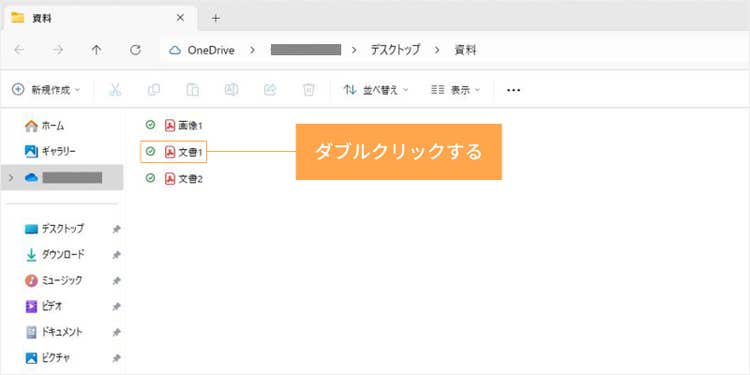Click the Paste toolbar icon

[x=193, y=89]
